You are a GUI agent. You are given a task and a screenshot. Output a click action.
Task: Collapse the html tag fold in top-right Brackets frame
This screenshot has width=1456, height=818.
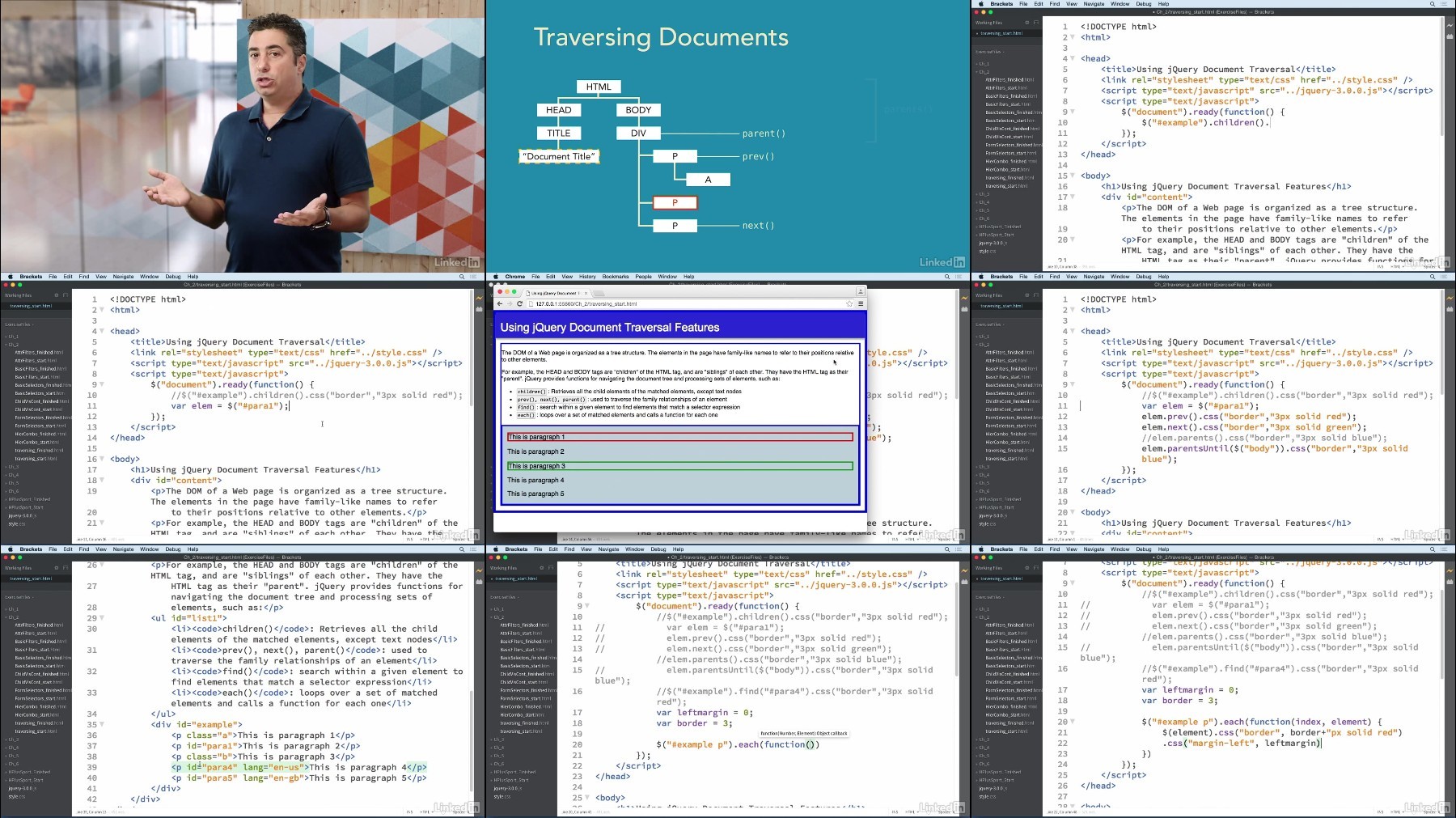pyautogui.click(x=1073, y=37)
